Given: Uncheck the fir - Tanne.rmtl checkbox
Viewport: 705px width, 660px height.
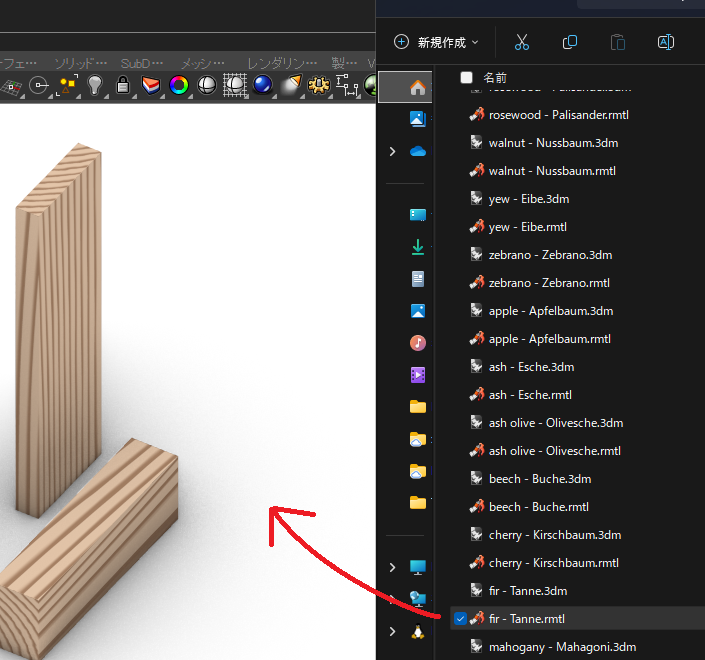Looking at the screenshot, I should 460,619.
